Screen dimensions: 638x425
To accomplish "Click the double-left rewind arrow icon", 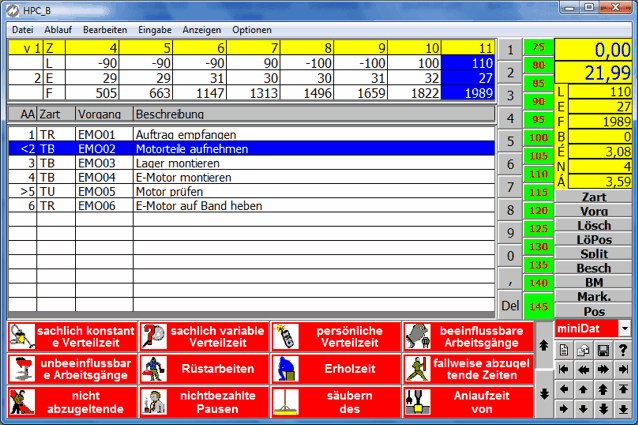I will pos(583,369).
